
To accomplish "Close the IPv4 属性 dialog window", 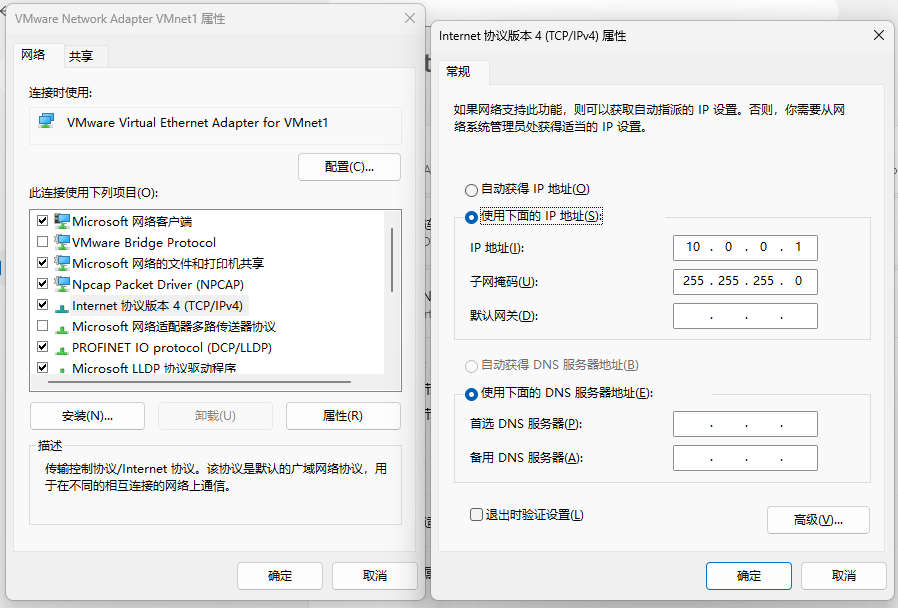I will tap(879, 35).
